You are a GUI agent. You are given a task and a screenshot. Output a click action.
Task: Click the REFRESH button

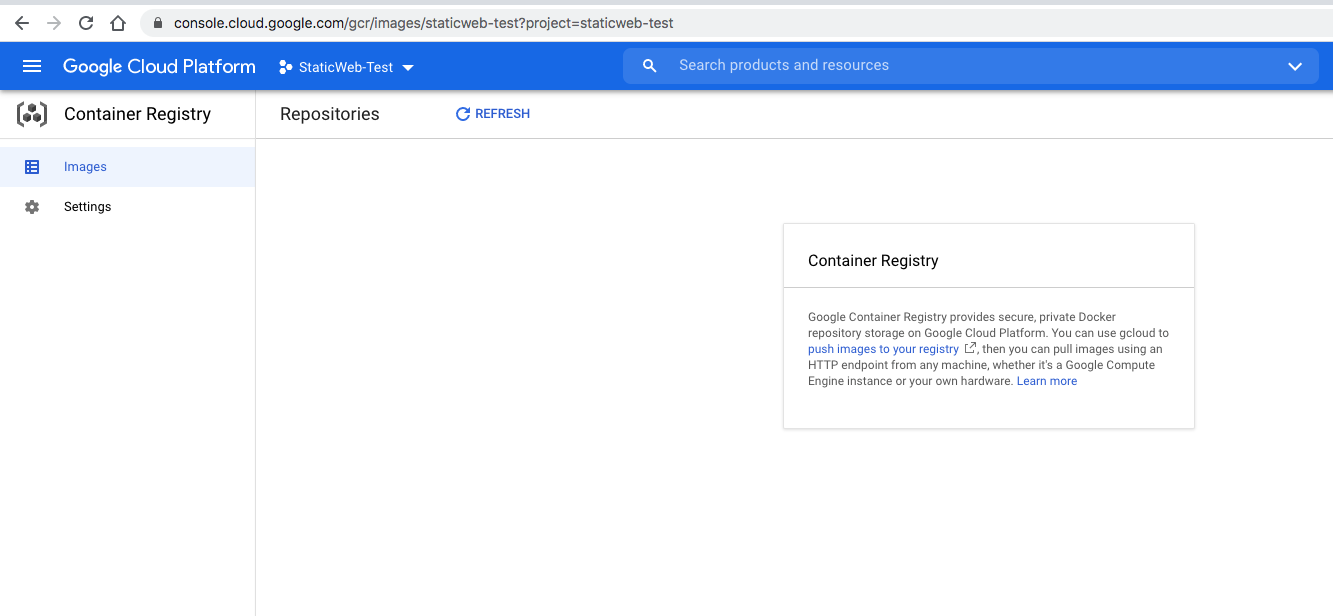coord(492,113)
